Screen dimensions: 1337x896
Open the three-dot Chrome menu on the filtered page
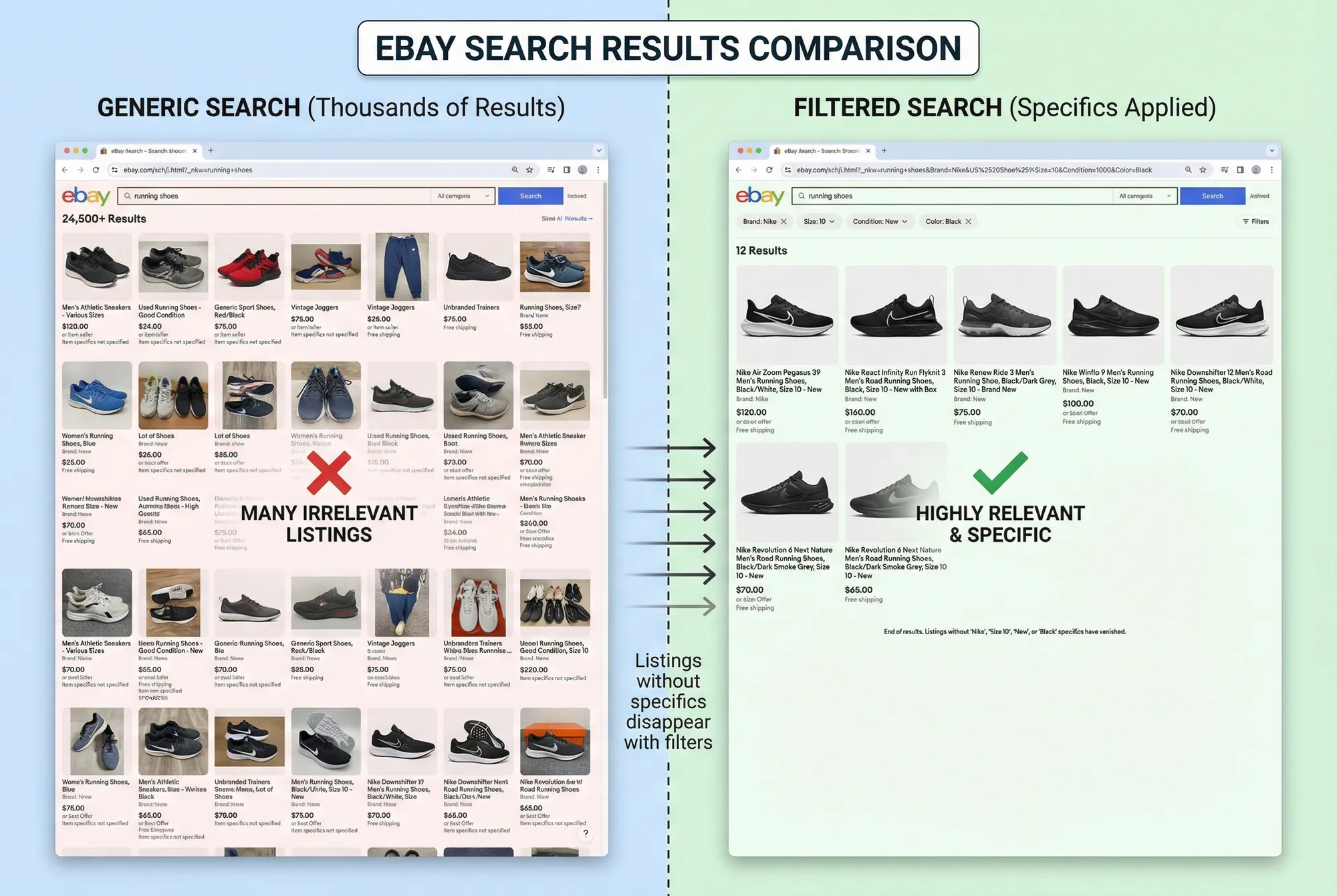pyautogui.click(x=1271, y=170)
